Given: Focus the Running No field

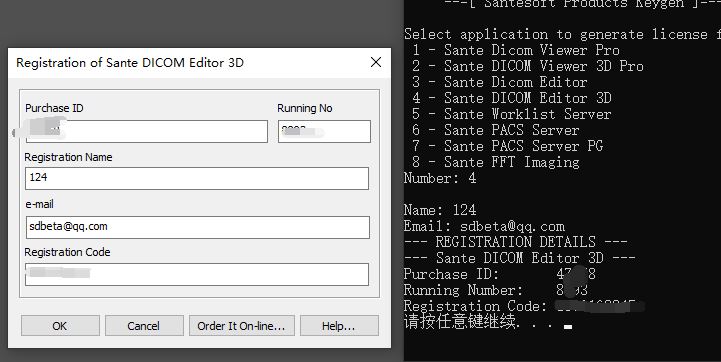Looking at the screenshot, I should click(324, 132).
